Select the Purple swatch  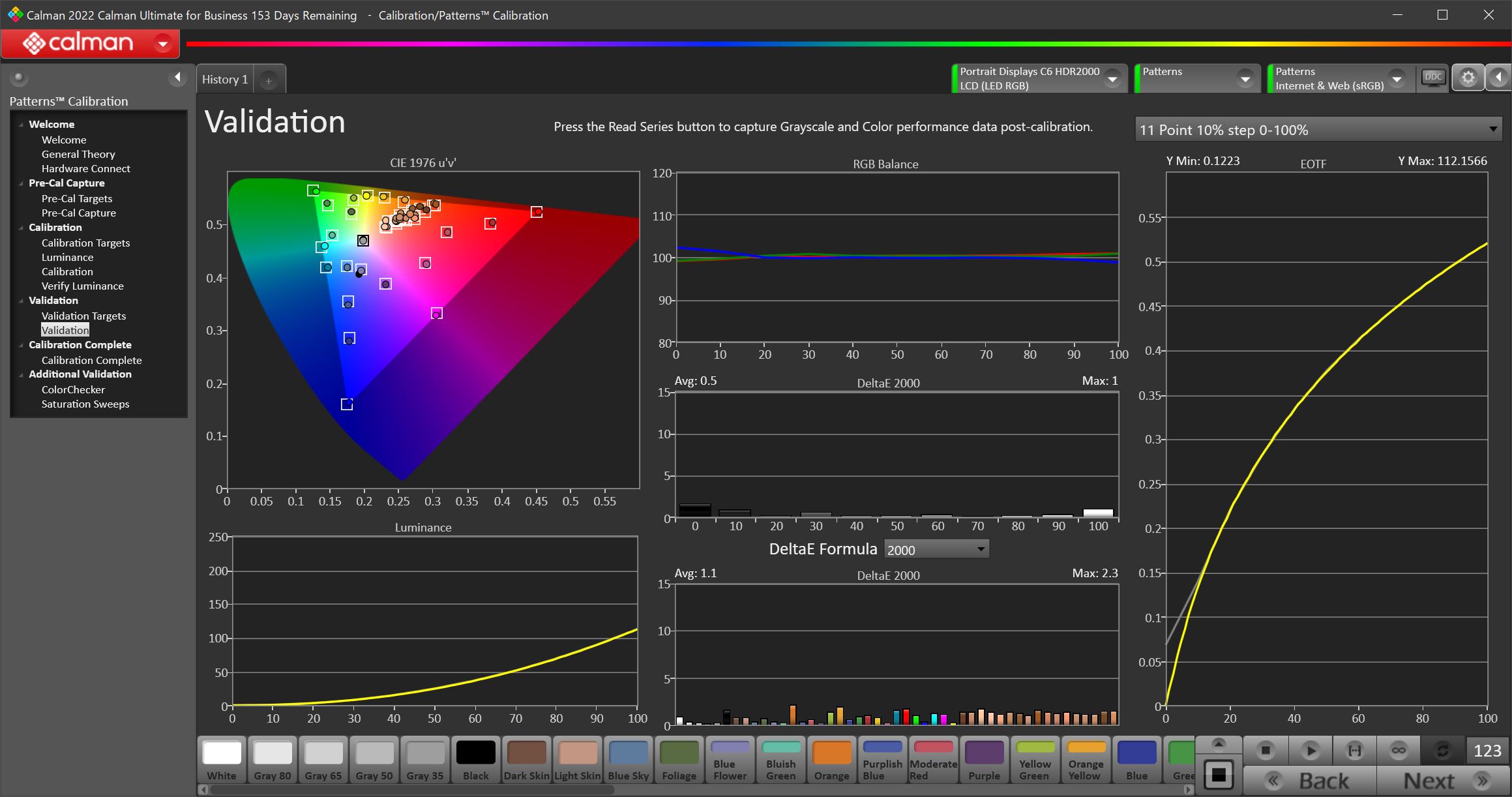coord(985,760)
